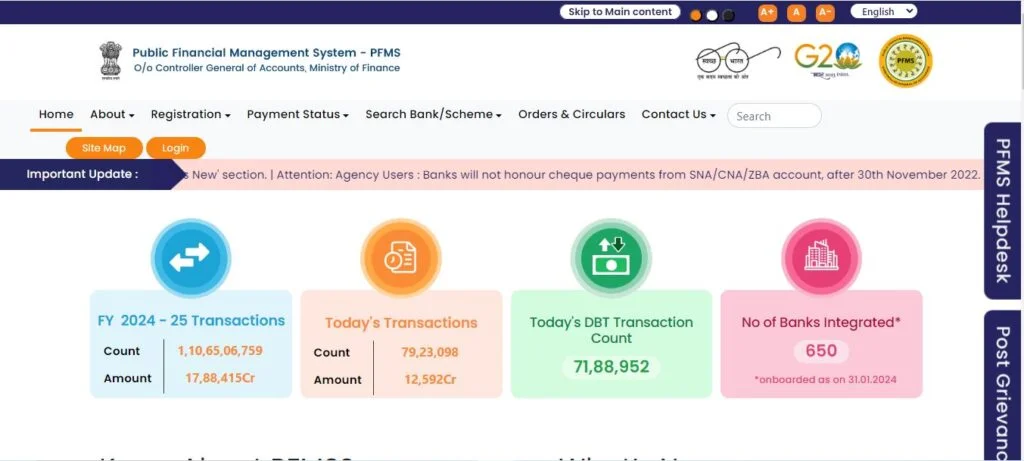Screen dimensions: 1024x461
Task: Open the Site Map button
Action: [x=104, y=148]
